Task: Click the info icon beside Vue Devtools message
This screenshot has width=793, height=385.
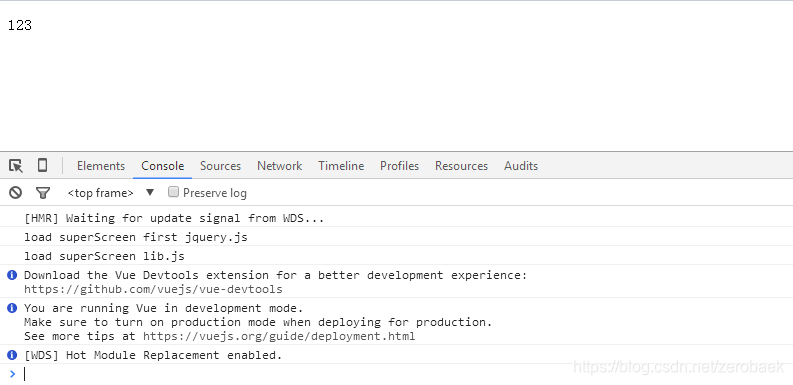Action: [x=12, y=275]
